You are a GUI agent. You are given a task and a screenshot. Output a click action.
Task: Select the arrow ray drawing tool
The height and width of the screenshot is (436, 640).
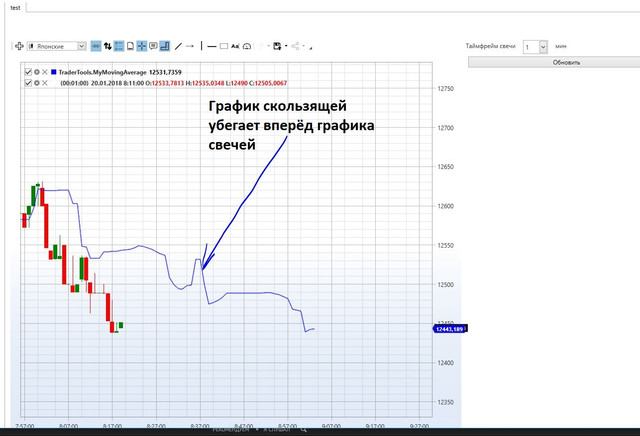[189, 46]
